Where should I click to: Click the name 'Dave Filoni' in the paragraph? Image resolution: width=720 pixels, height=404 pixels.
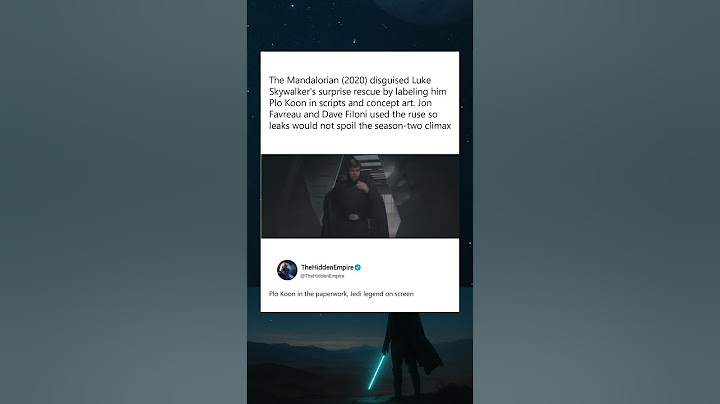[344, 114]
